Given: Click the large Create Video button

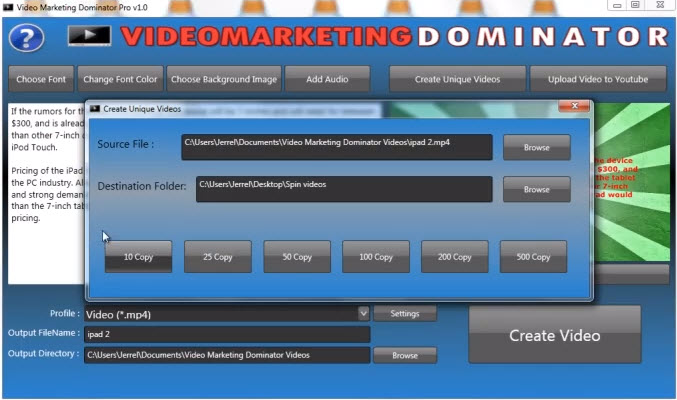Looking at the screenshot, I should click(x=555, y=335).
